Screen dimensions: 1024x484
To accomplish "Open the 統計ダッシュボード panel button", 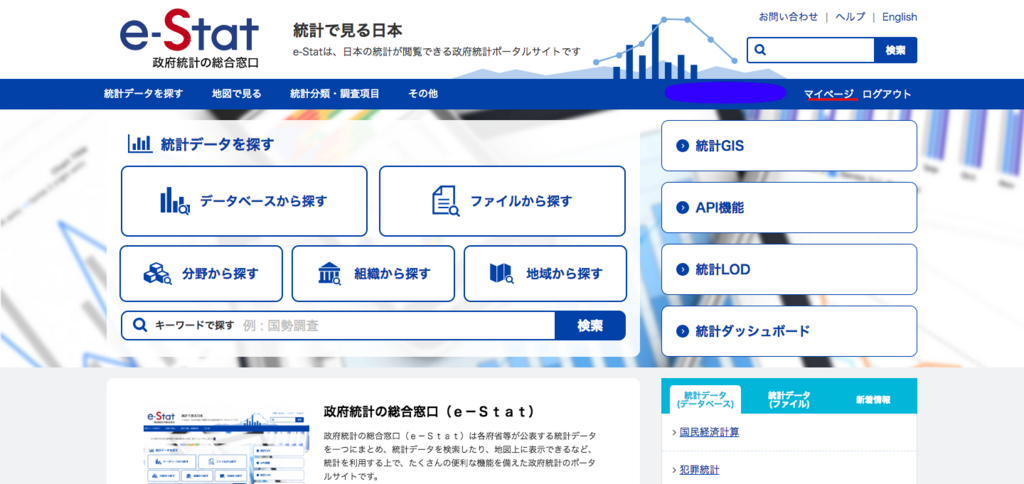I will pos(789,331).
